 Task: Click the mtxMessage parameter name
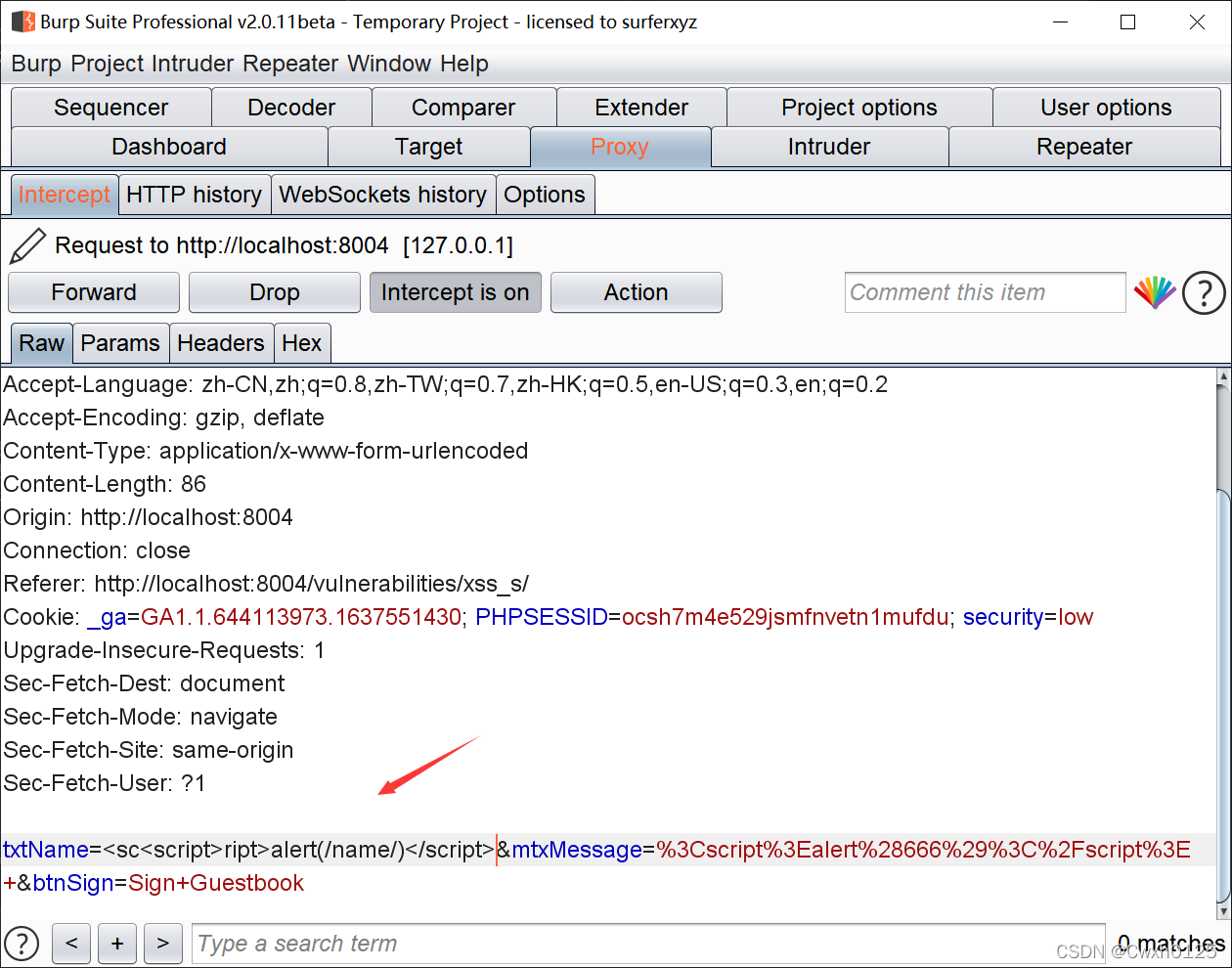pos(577,850)
